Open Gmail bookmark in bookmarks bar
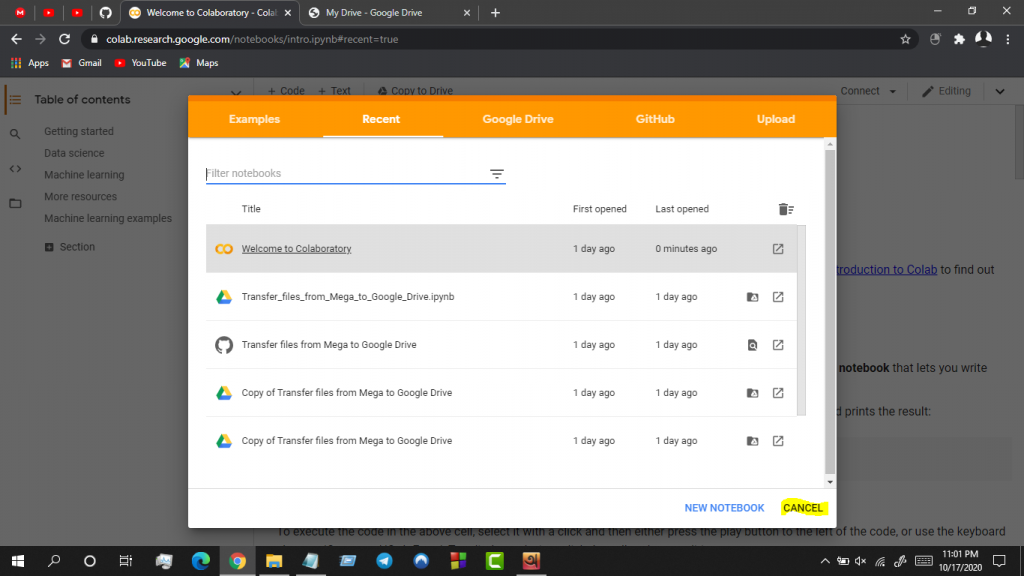 point(82,63)
